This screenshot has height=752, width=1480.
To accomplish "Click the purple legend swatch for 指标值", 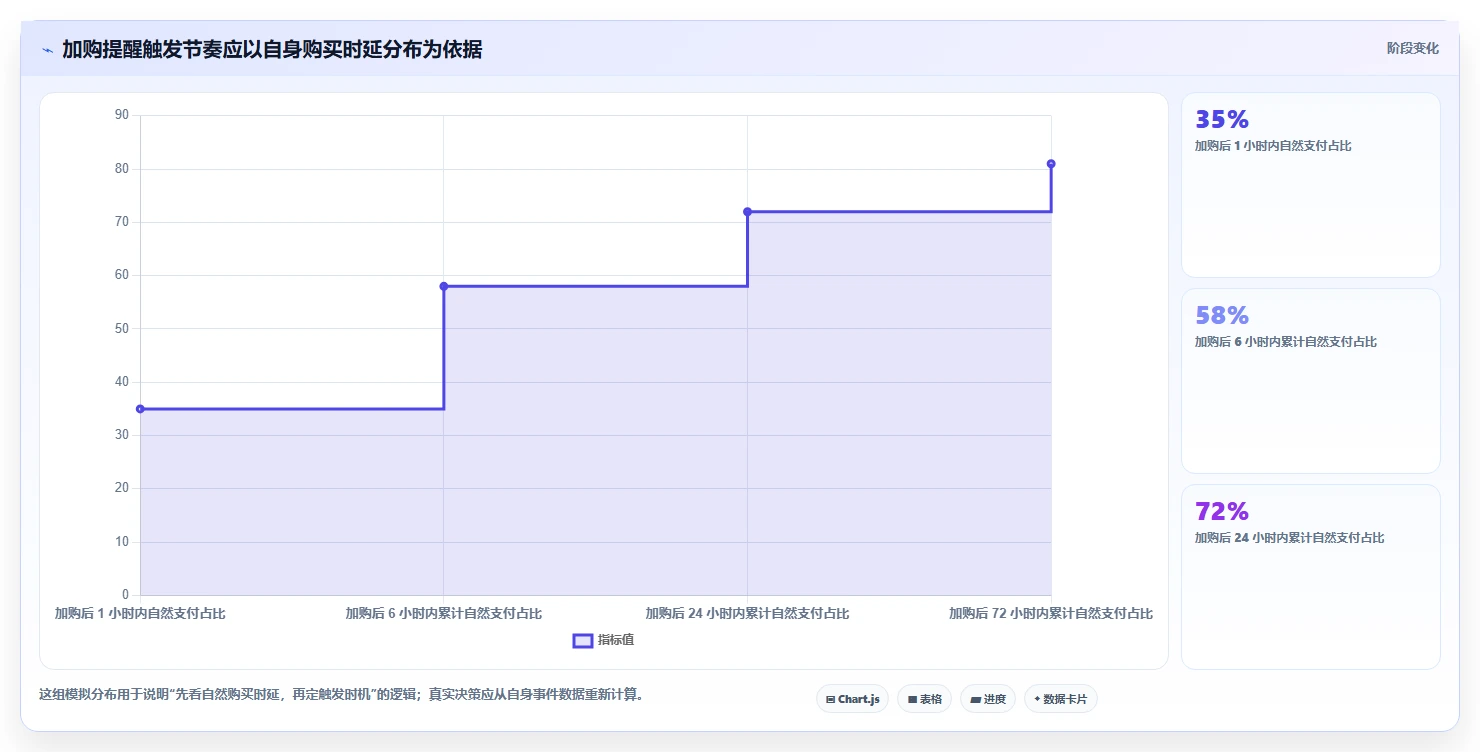I will coord(582,640).
